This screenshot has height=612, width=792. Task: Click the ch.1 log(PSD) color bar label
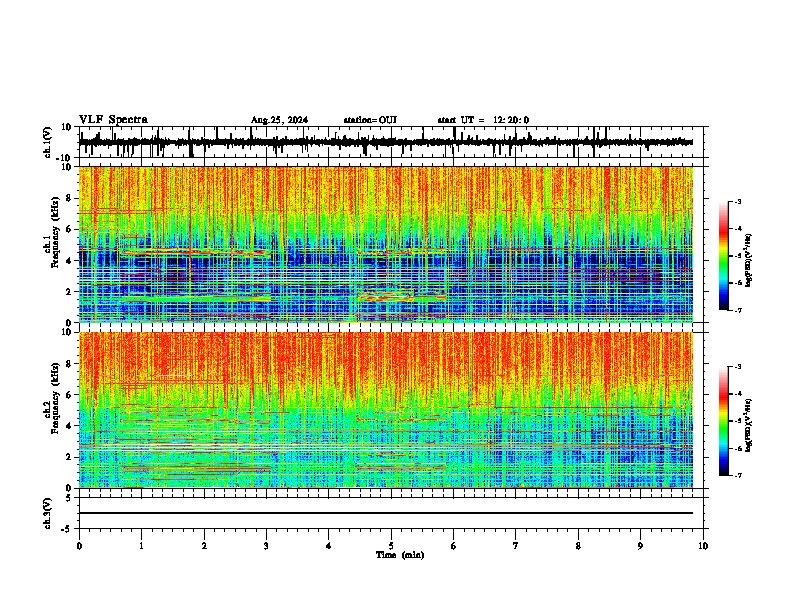[748, 261]
